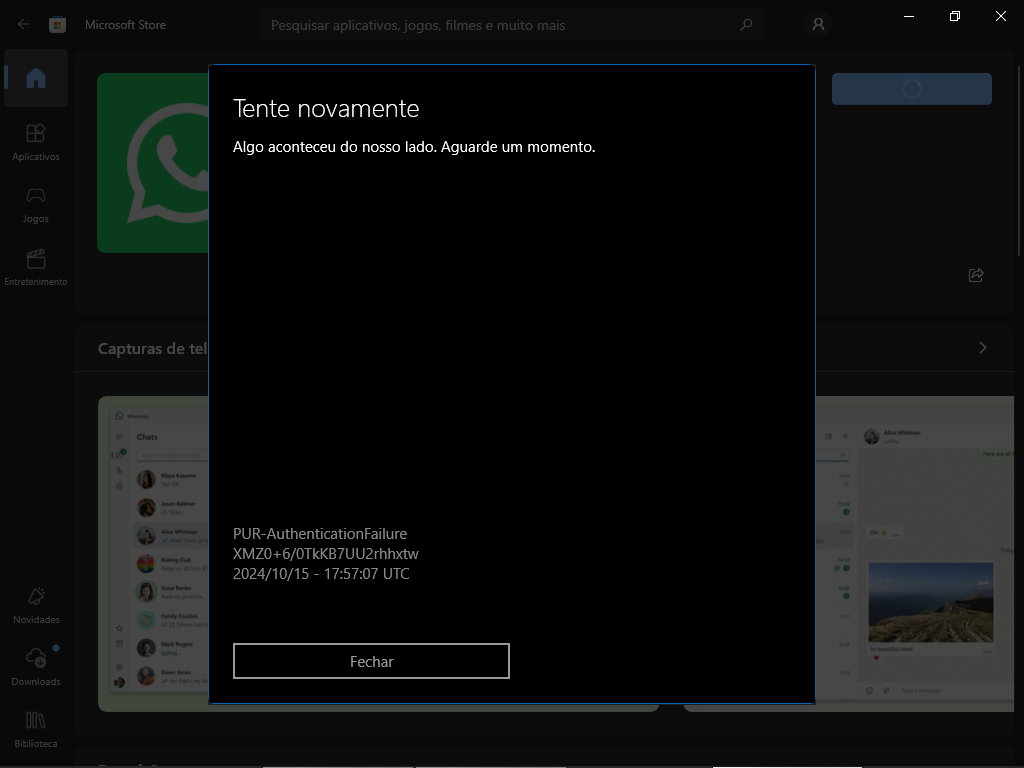Click the Microsoft Store title text

tap(125, 25)
